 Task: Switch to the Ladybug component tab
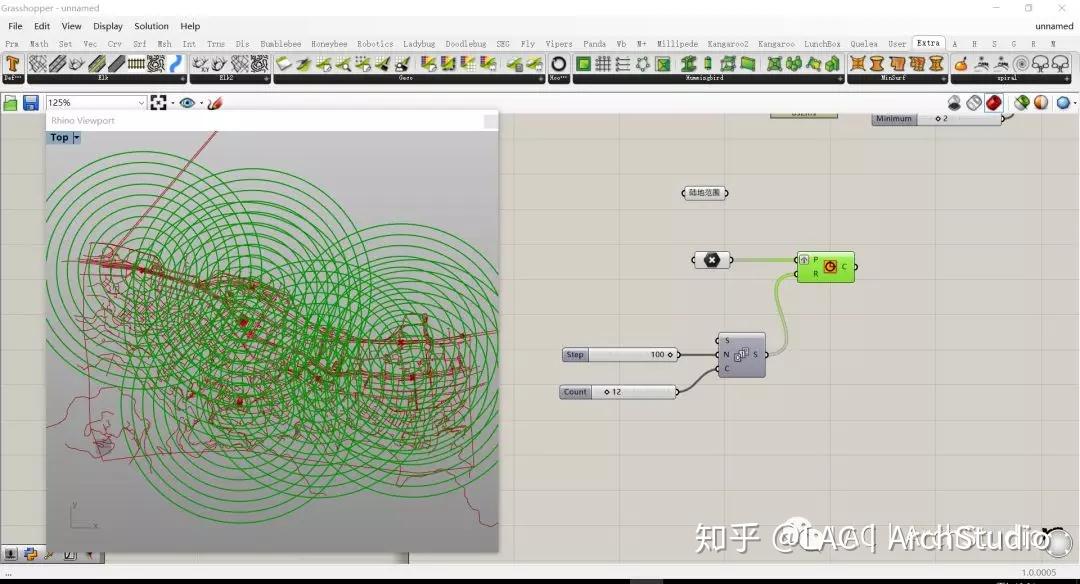point(419,43)
